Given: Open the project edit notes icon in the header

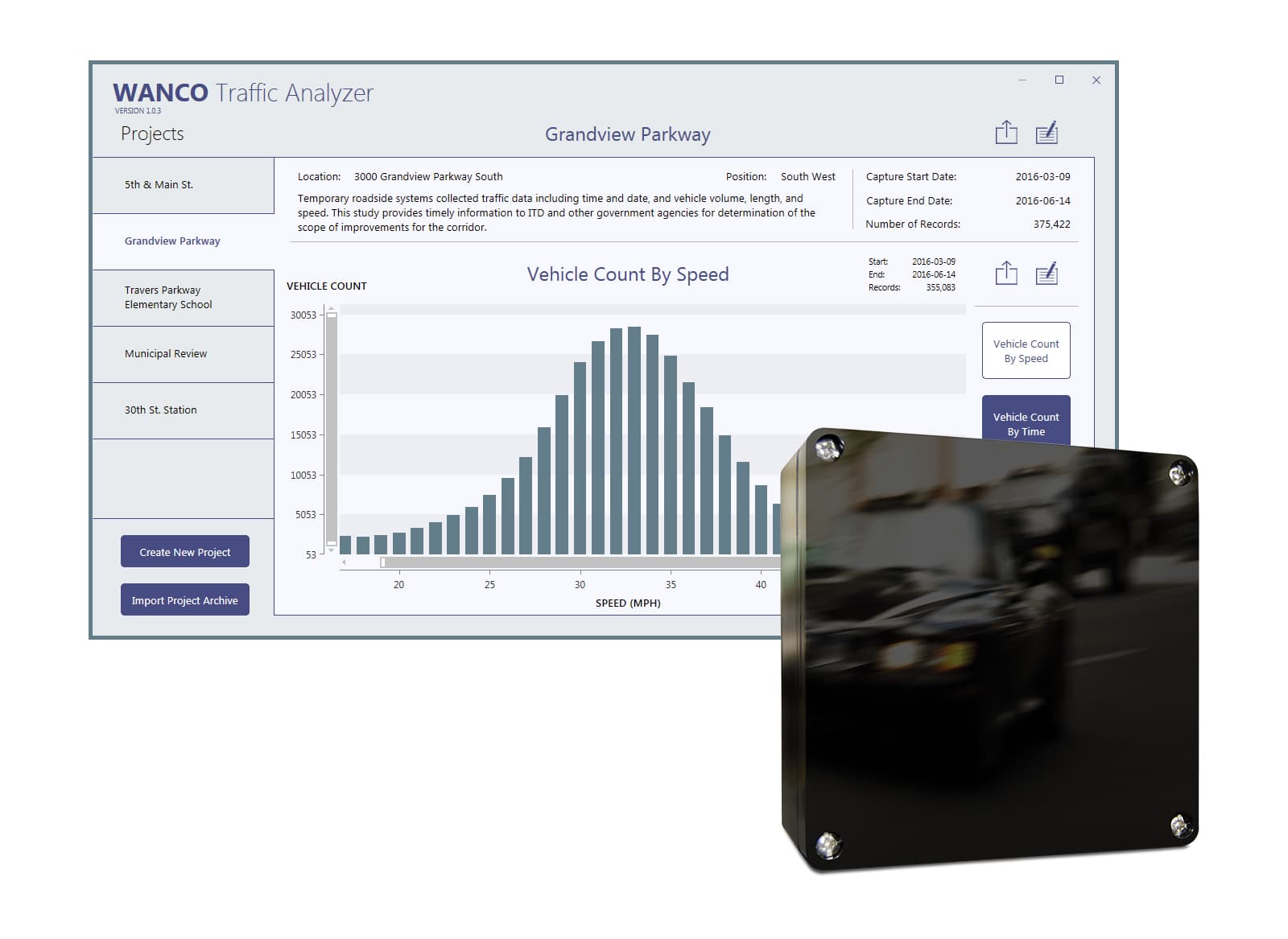Looking at the screenshot, I should 1046,133.
